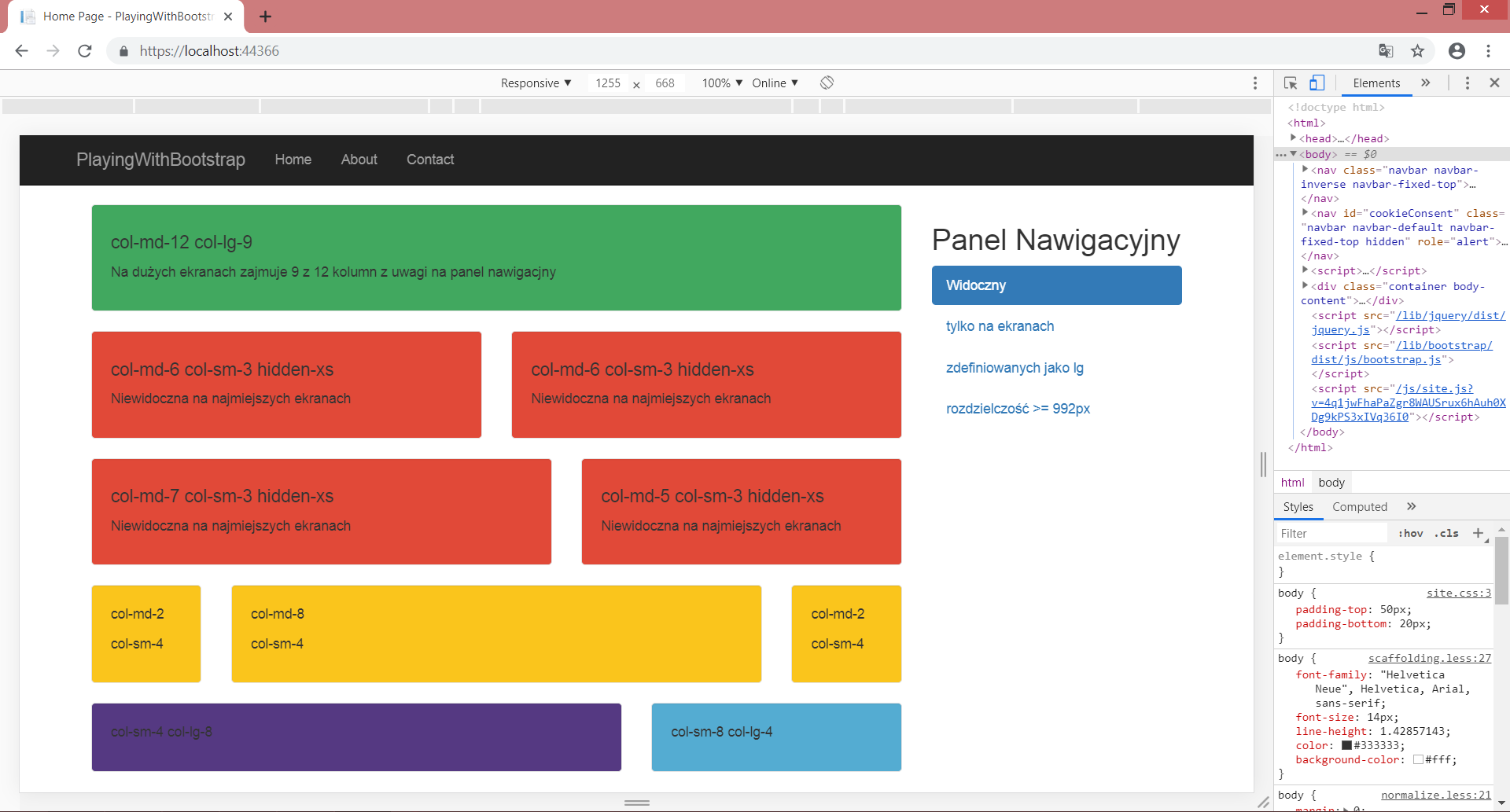The height and width of the screenshot is (812, 1510).
Task: Close the Home Page tab
Action: (x=228, y=17)
